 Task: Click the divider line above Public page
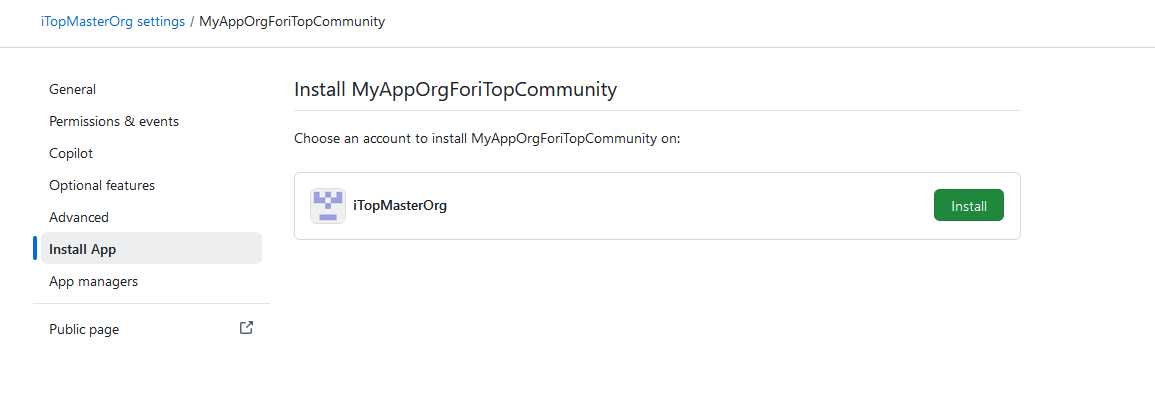151,303
